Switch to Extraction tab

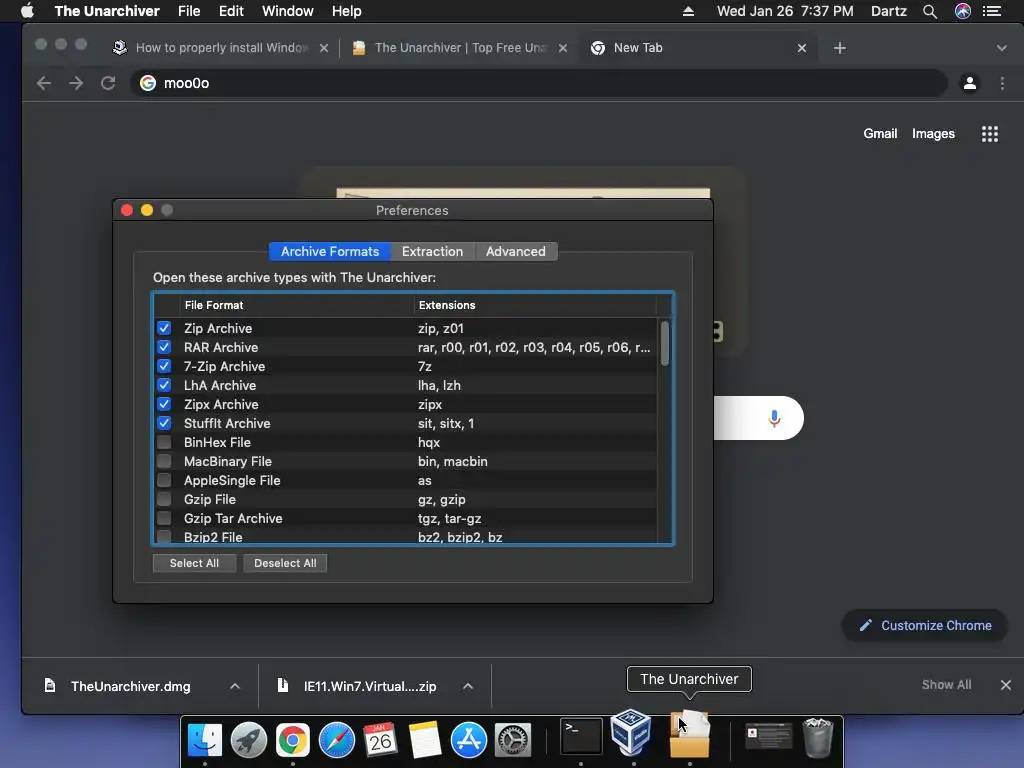[x=432, y=251]
